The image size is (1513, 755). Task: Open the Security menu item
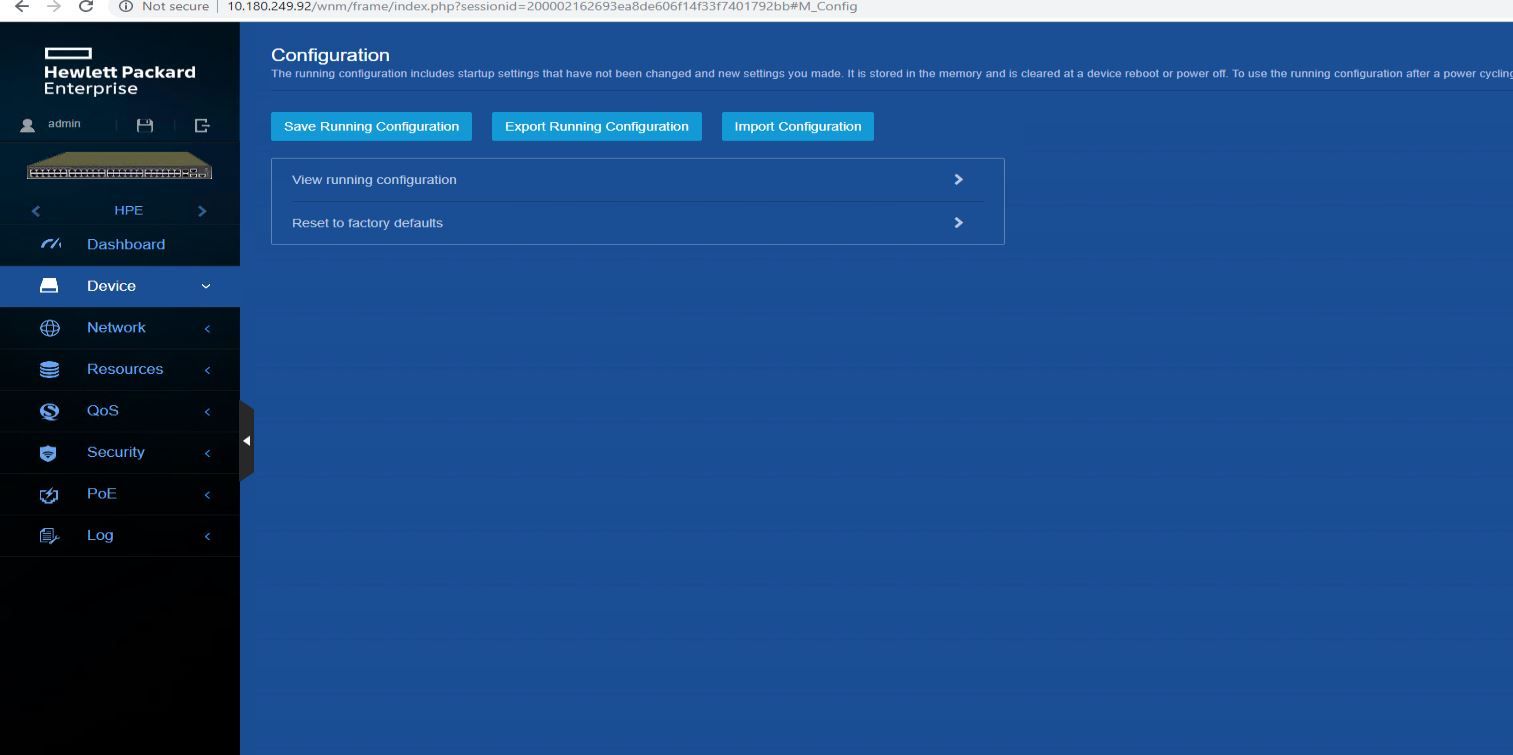120,452
